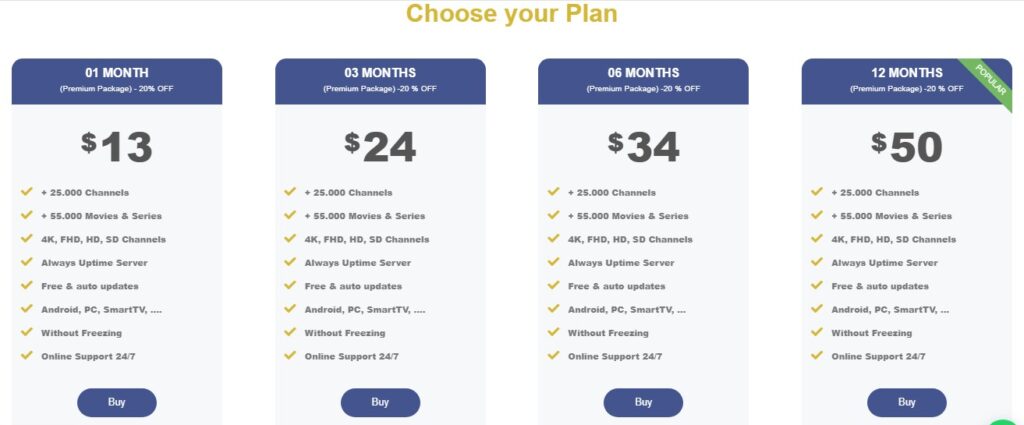The image size is (1024, 425).
Task: Select the 06 MONTHS plan header
Action: pos(643,81)
